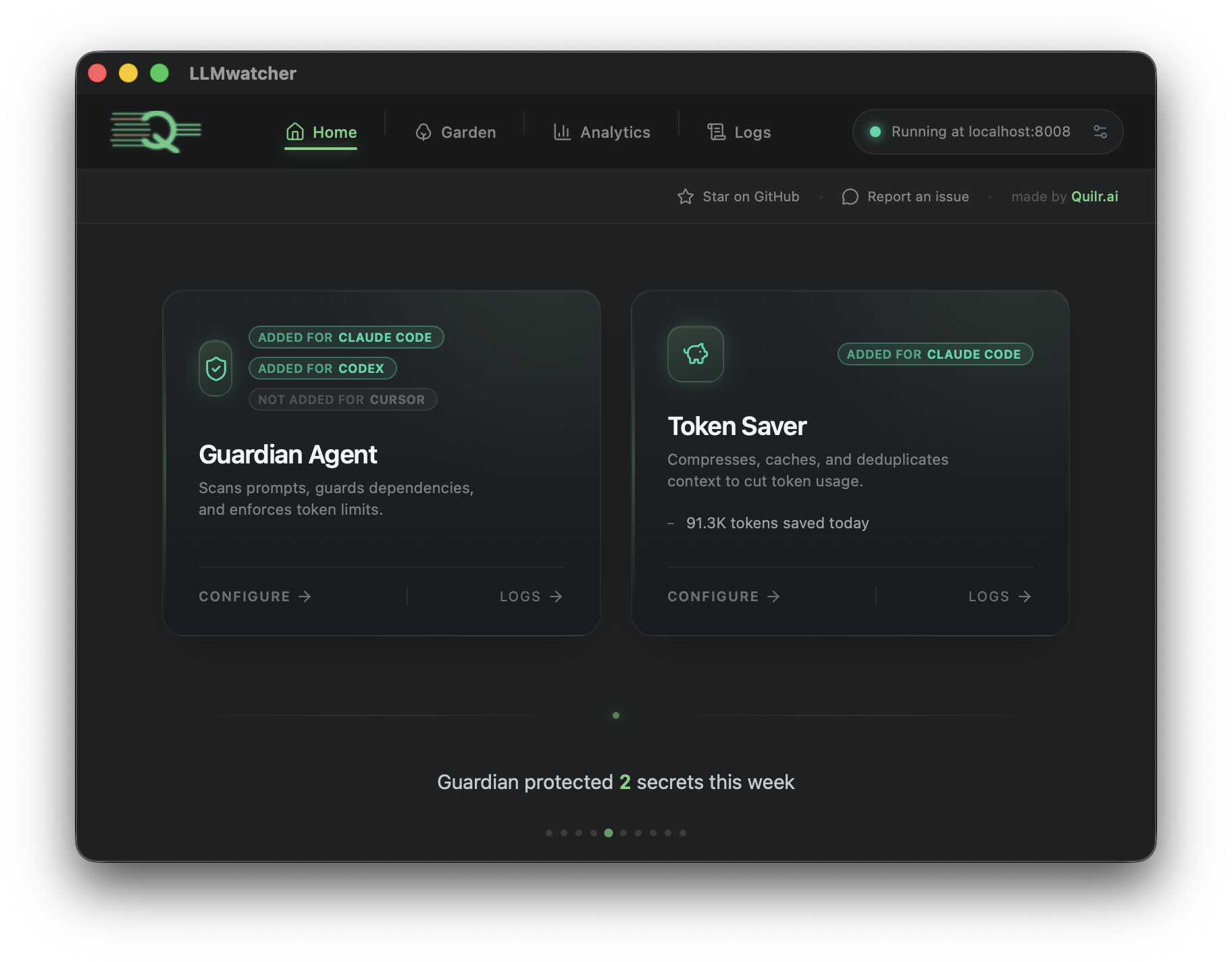The width and height of the screenshot is (1232, 962).
Task: Click the Logs scroll icon
Action: (x=715, y=132)
